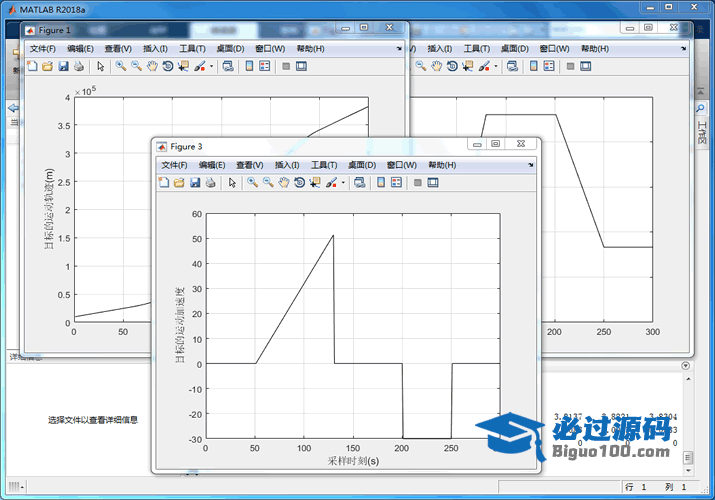This screenshot has width=715, height=500.
Task: Insert colorbar icon in Figure 3 toolbar
Action: point(381,183)
